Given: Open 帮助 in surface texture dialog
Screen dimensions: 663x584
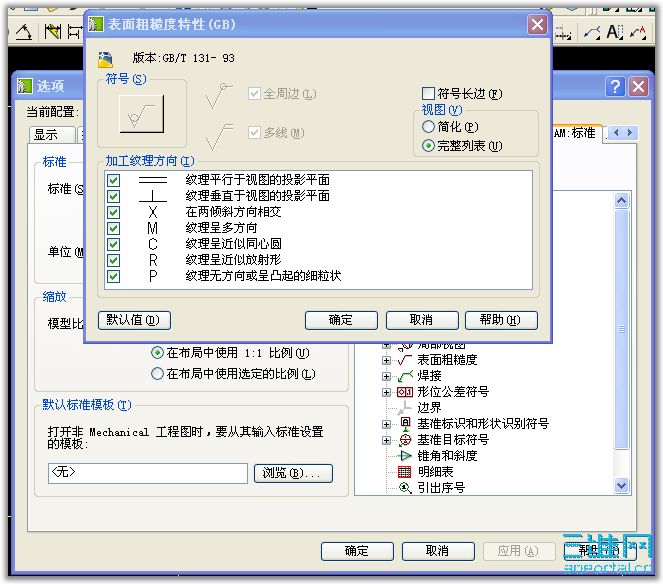Looking at the screenshot, I should click(501, 320).
